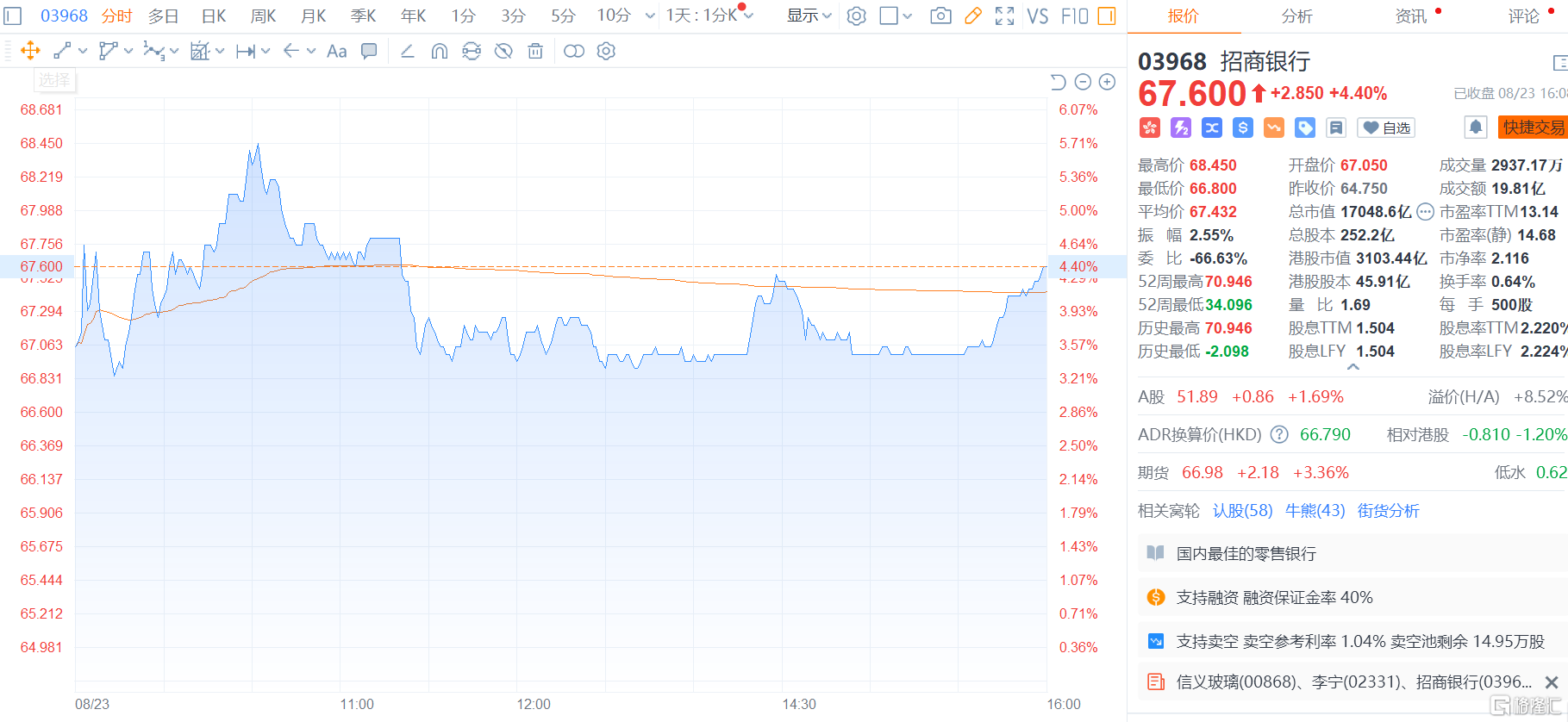Click the magnet snap tool icon
The width and height of the screenshot is (1568, 722).
pos(439,51)
